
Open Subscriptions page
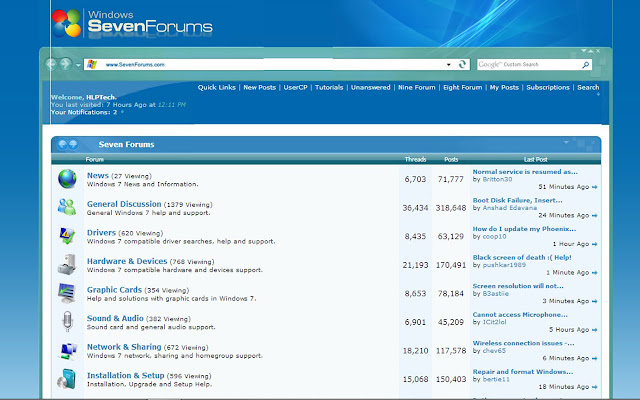click(x=548, y=87)
